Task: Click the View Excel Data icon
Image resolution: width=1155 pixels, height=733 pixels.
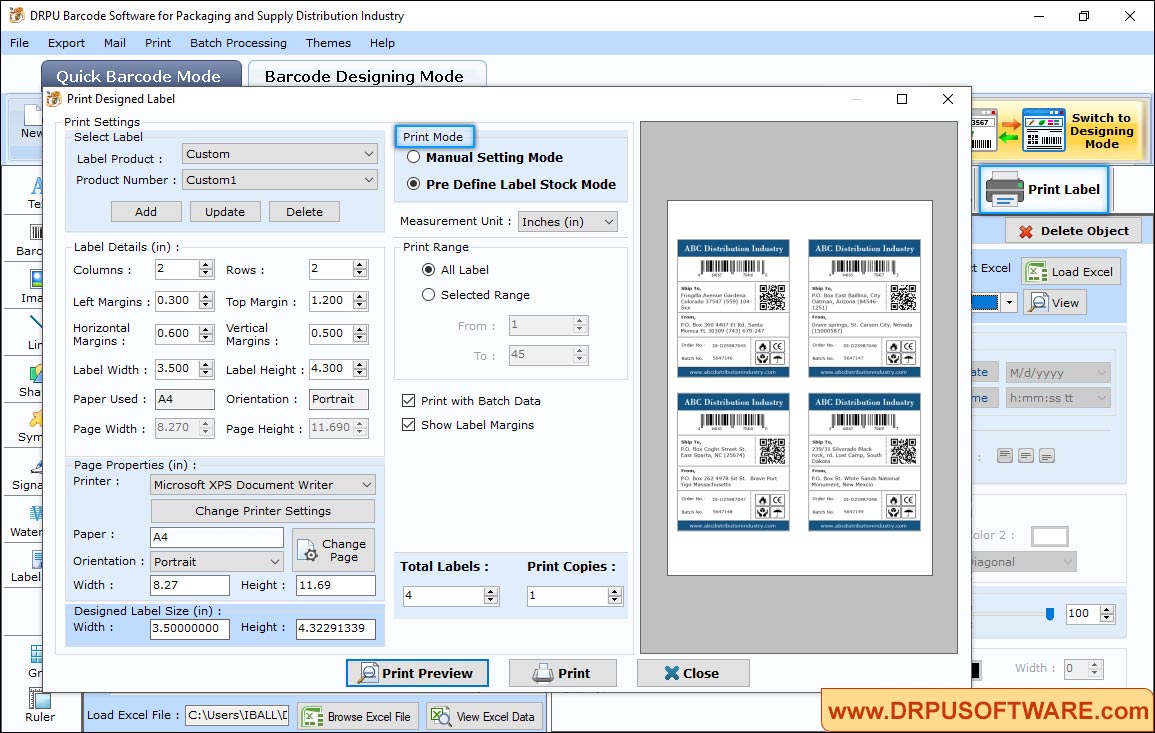Action: click(440, 716)
